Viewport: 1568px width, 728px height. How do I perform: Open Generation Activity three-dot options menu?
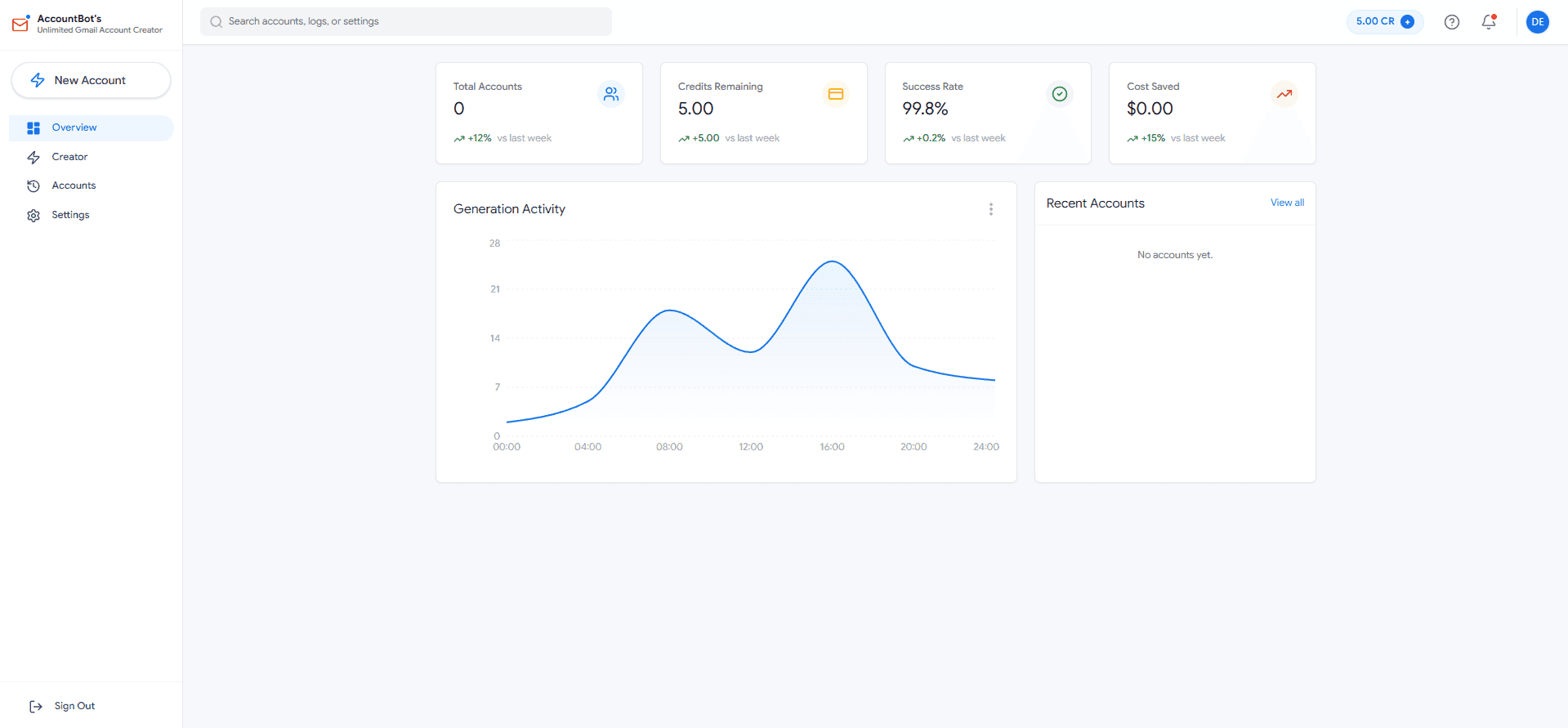click(990, 209)
